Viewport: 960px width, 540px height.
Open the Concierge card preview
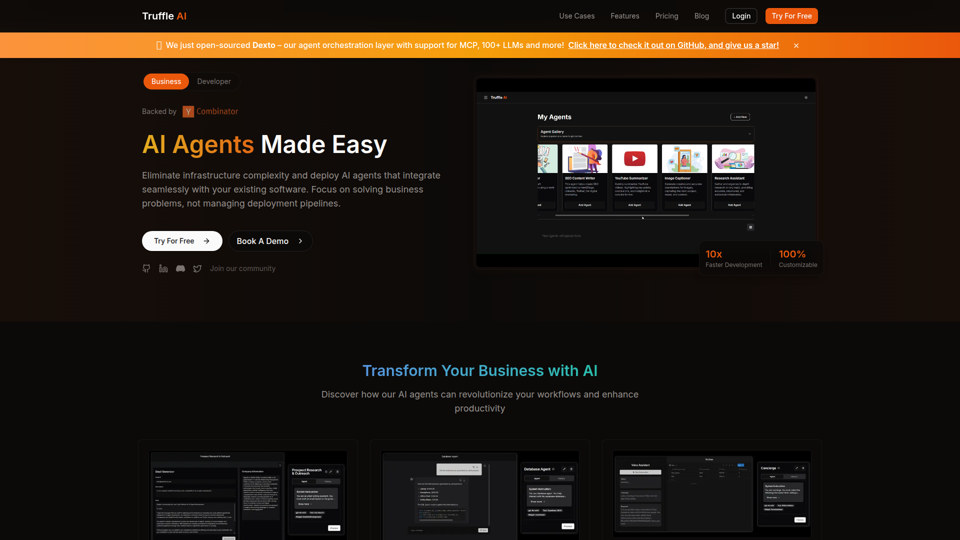click(x=711, y=495)
